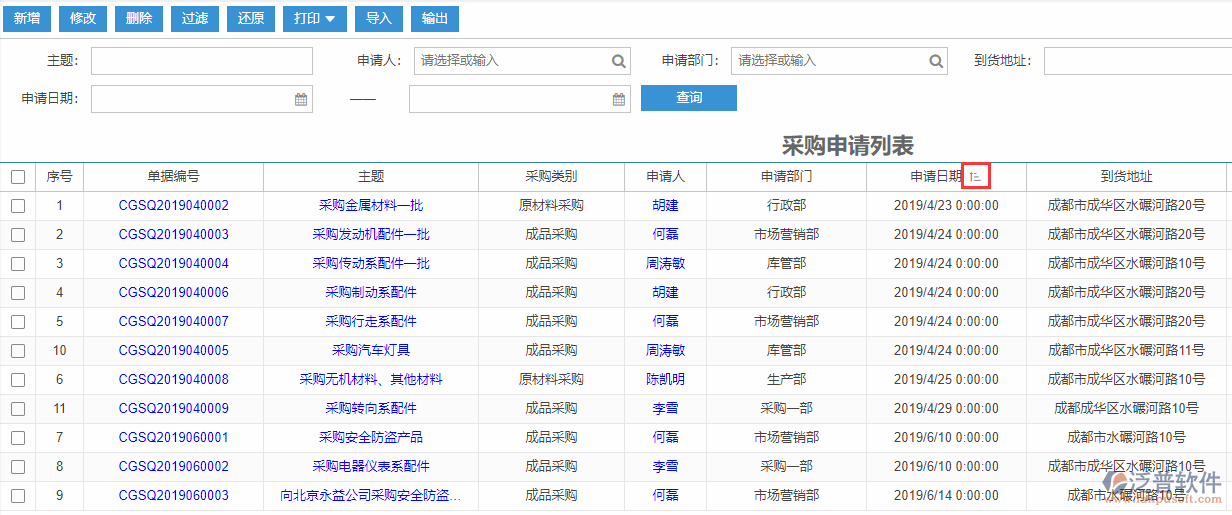Click the 新增 button
The height and width of the screenshot is (515, 1232).
click(27, 18)
